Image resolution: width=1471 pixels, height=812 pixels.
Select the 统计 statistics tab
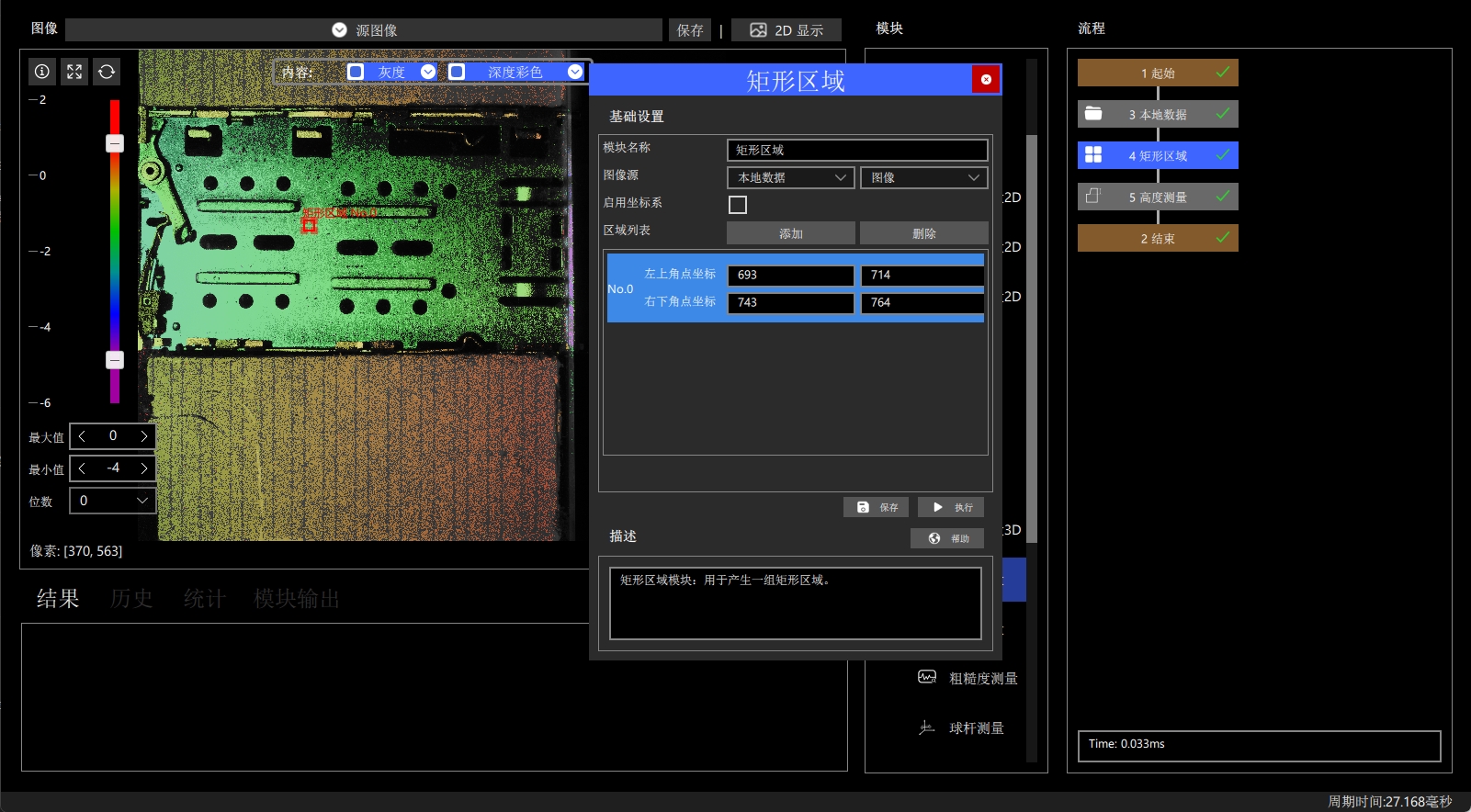point(205,599)
